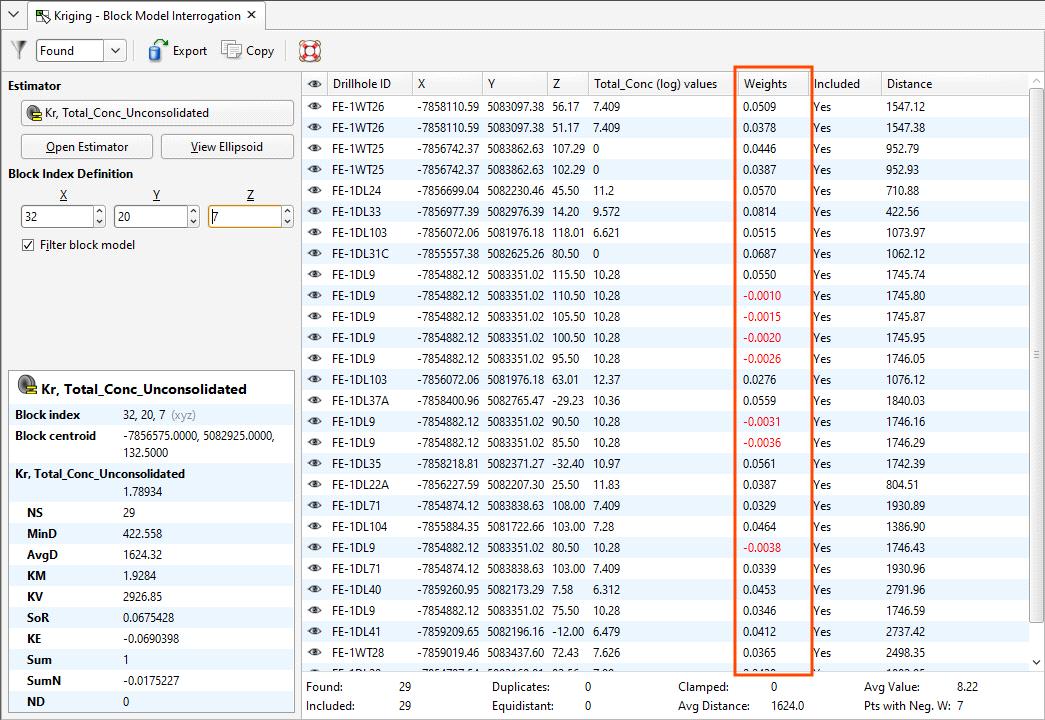1045x720 pixels.
Task: Toggle visibility of FE-1DL31C row
Action: (x=315, y=253)
